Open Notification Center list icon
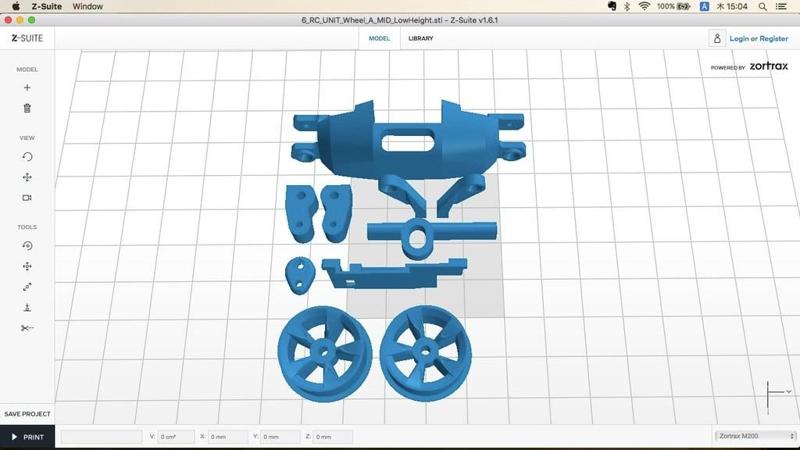 (781, 7)
